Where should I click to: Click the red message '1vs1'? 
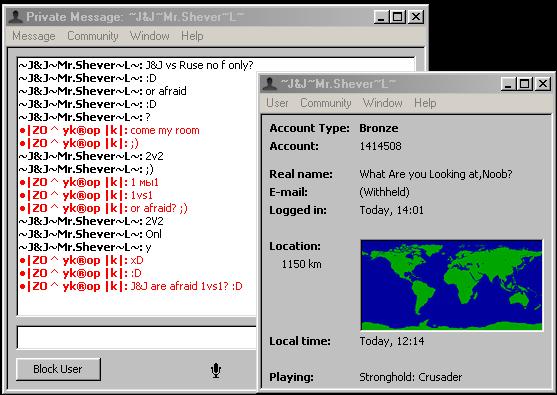(141, 195)
